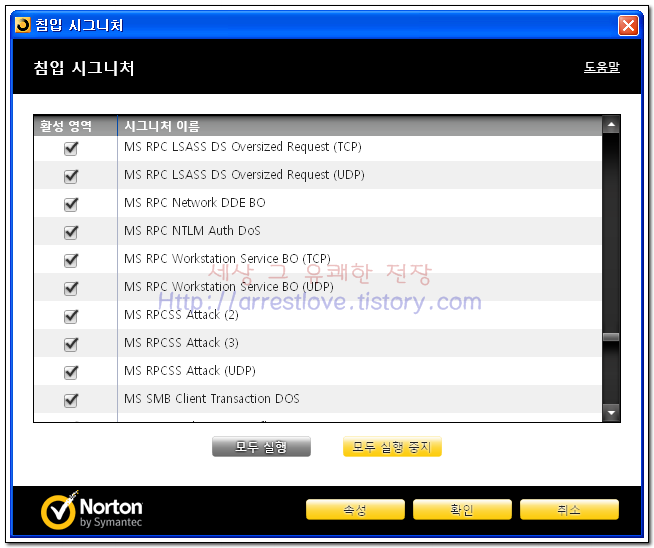The image size is (654, 548).
Task: Click the Norton title bar icon
Action: pyautogui.click(x=23, y=25)
